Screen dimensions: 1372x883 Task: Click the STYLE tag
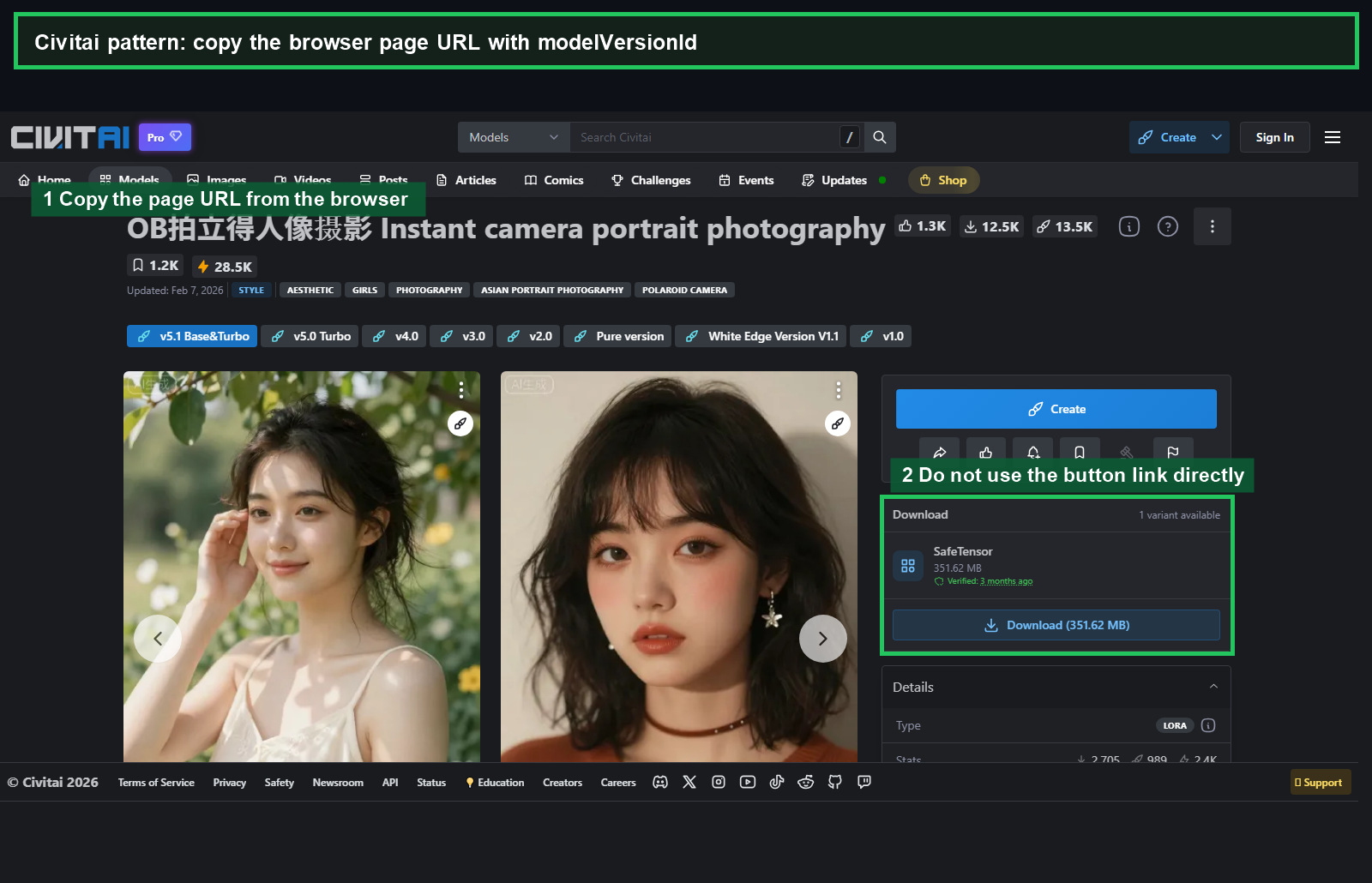tap(251, 290)
